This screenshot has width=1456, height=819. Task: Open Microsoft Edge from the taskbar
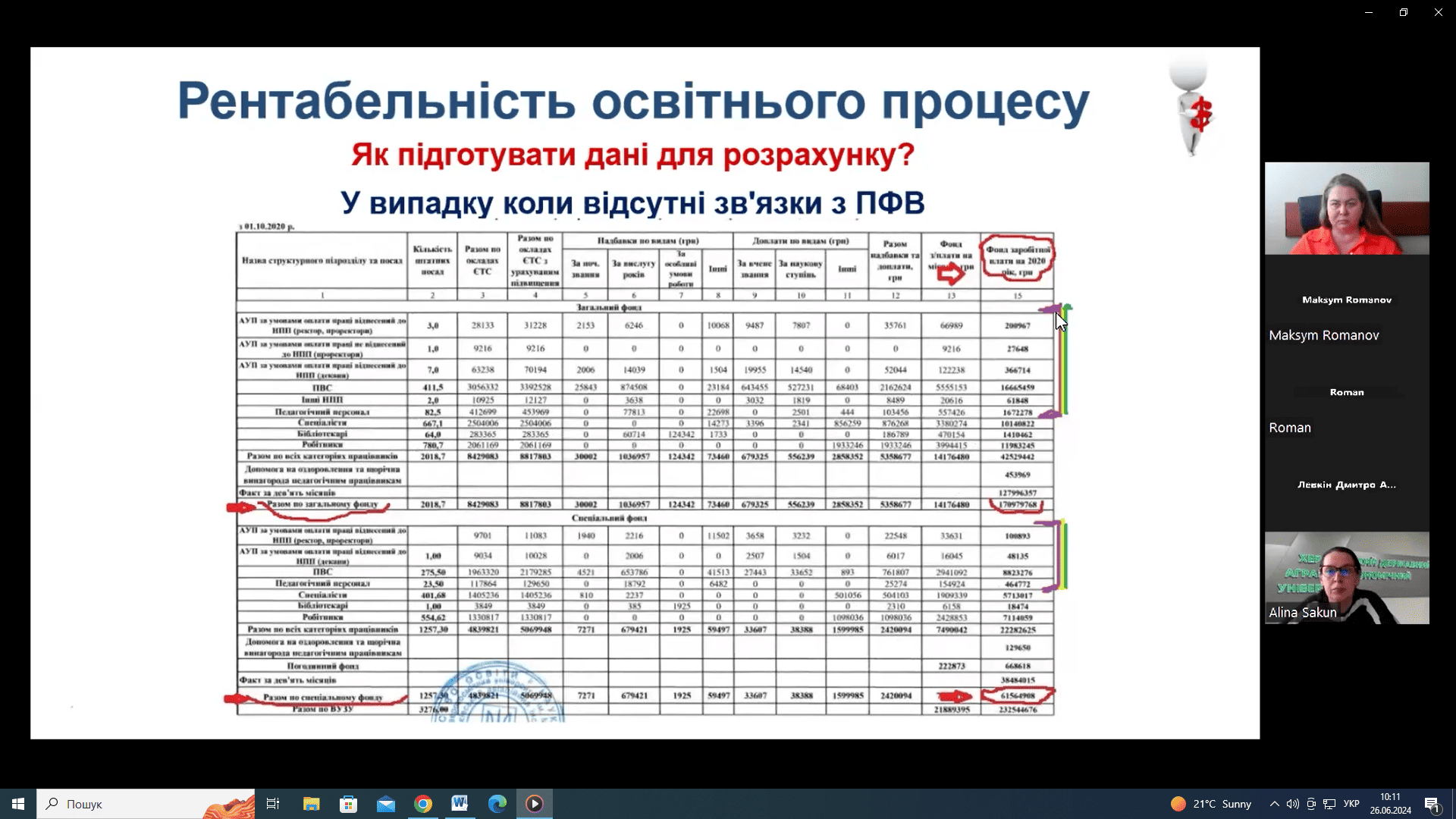497,804
